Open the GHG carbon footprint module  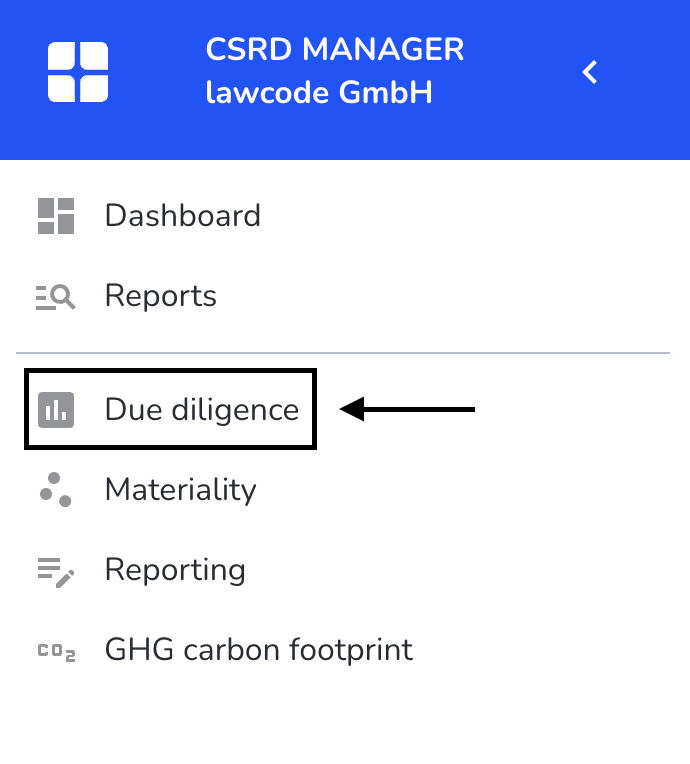(259, 650)
